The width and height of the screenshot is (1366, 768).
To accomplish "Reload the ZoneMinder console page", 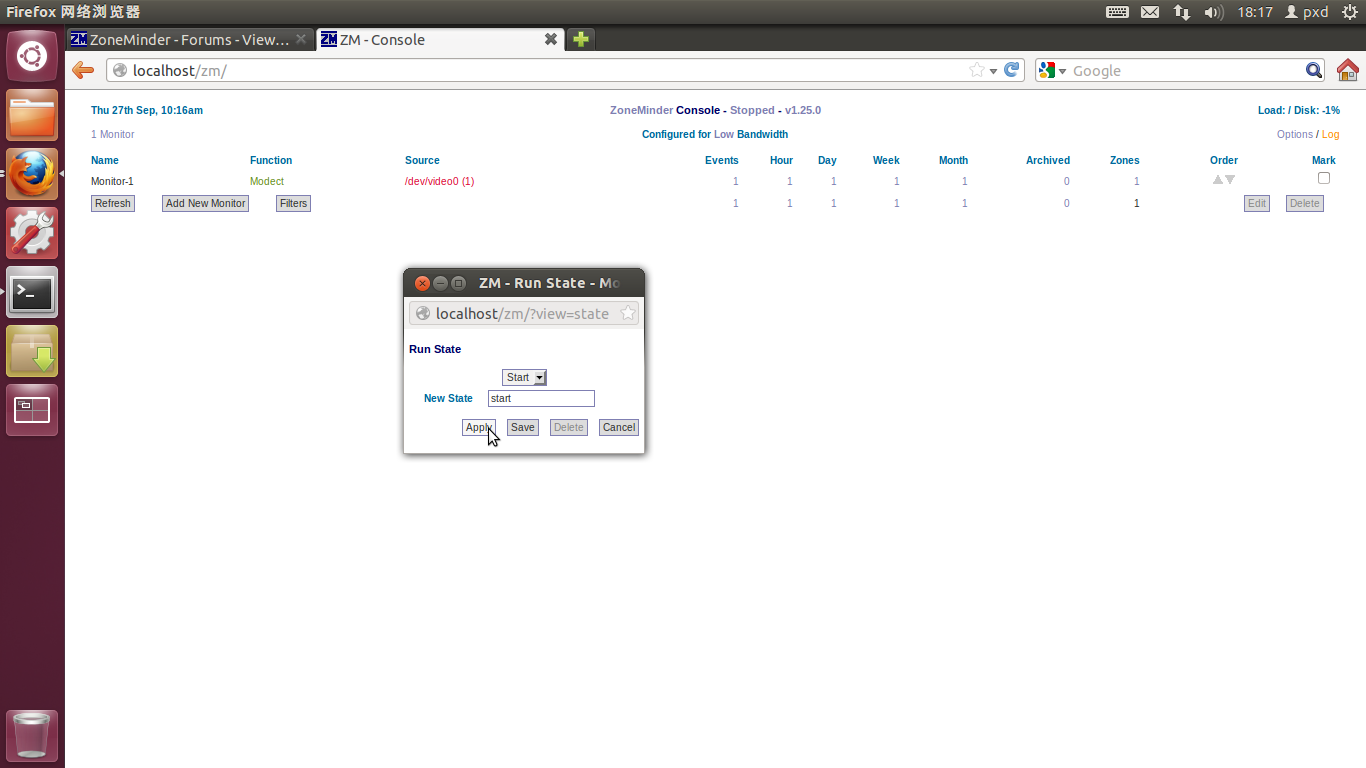I will point(1012,70).
